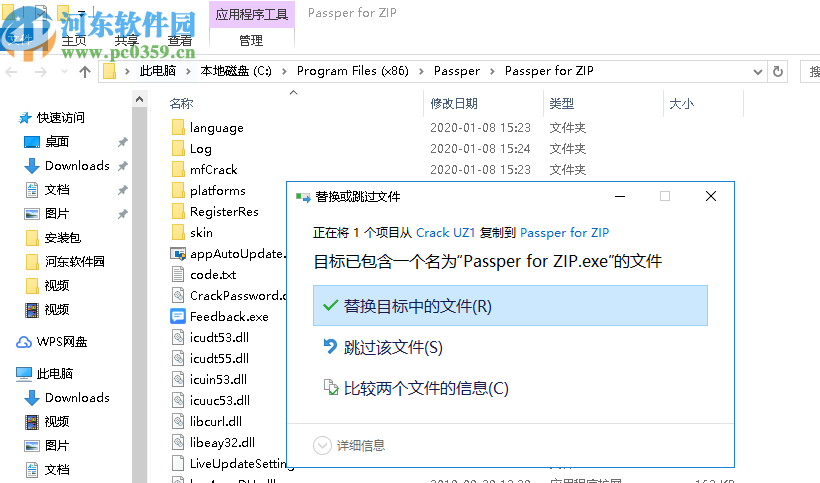
Task: Follow the Passper for ZIP destination link
Action: click(x=564, y=233)
